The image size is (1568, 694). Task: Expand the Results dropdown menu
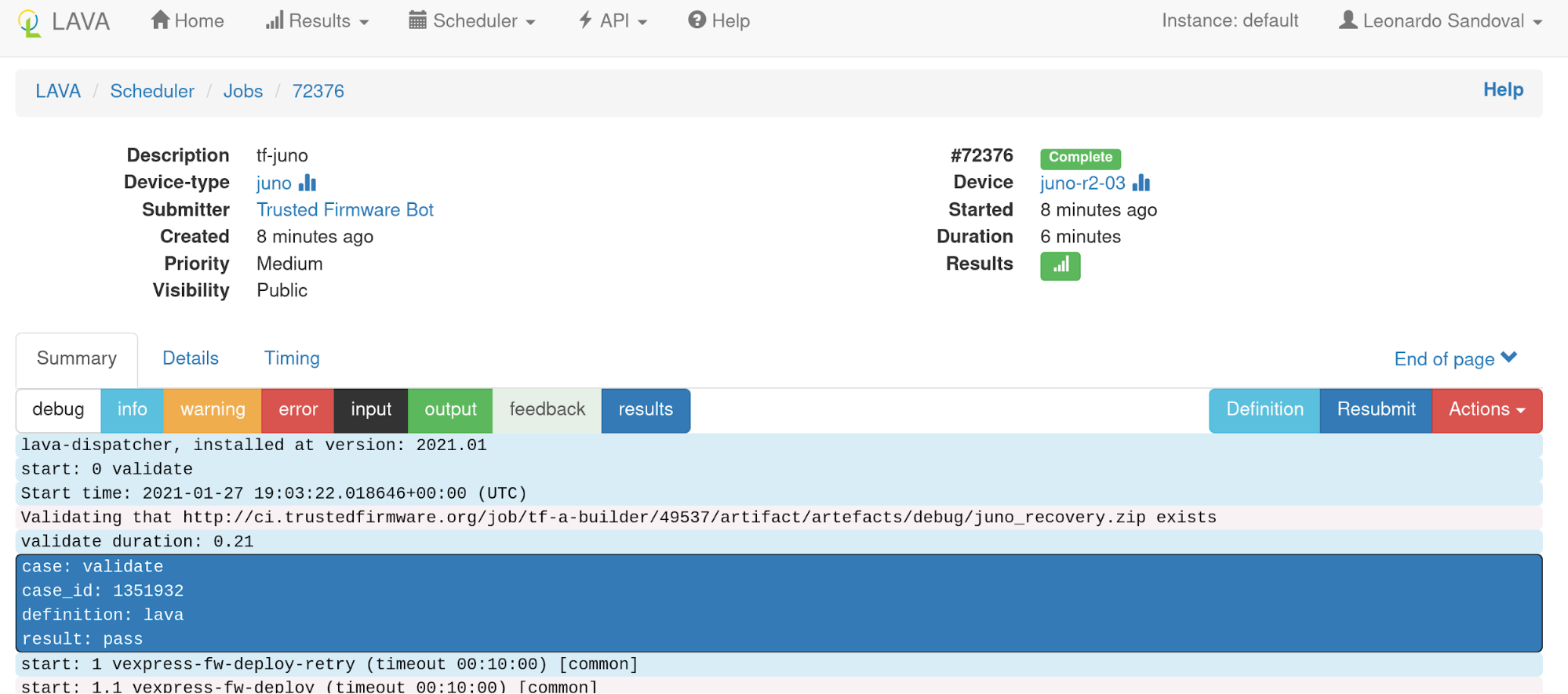318,21
